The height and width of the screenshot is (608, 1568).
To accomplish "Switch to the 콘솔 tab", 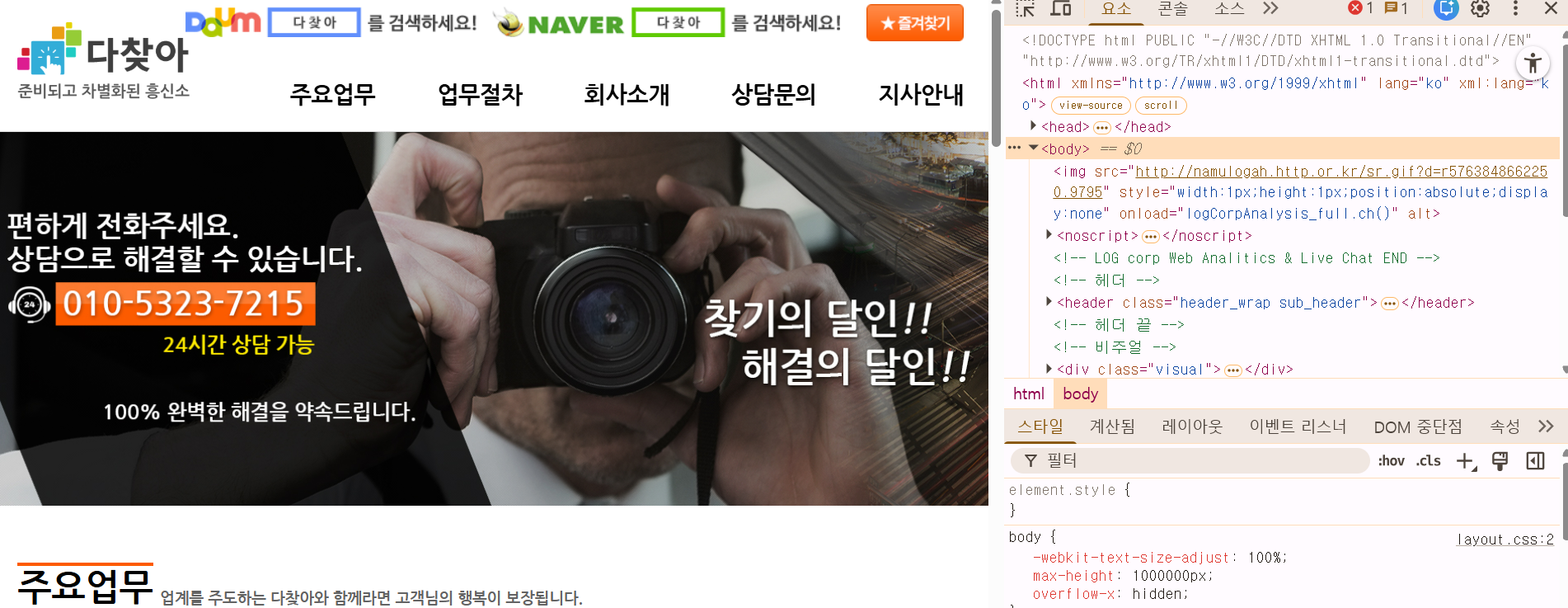I will point(1172,8).
